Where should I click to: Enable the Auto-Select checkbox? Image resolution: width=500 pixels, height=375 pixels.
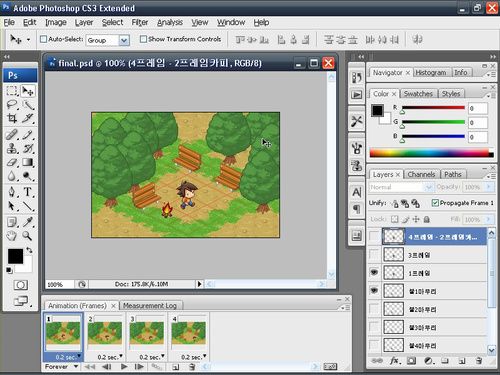click(43, 39)
